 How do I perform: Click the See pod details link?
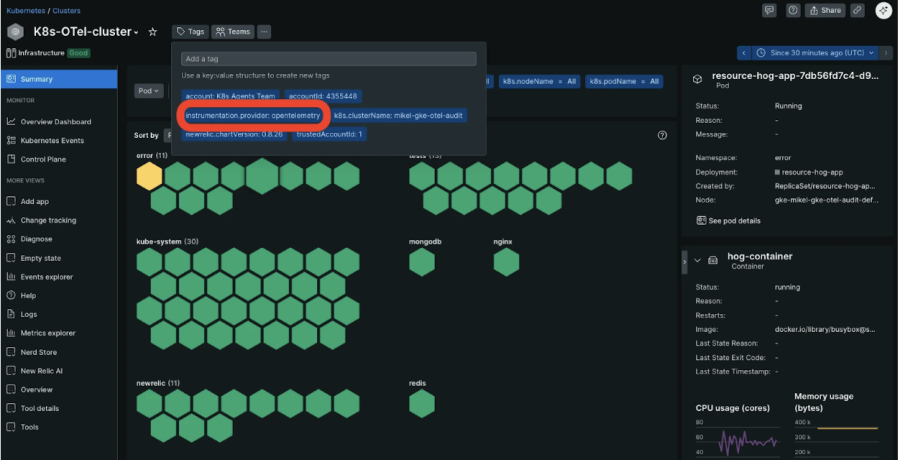pos(728,221)
